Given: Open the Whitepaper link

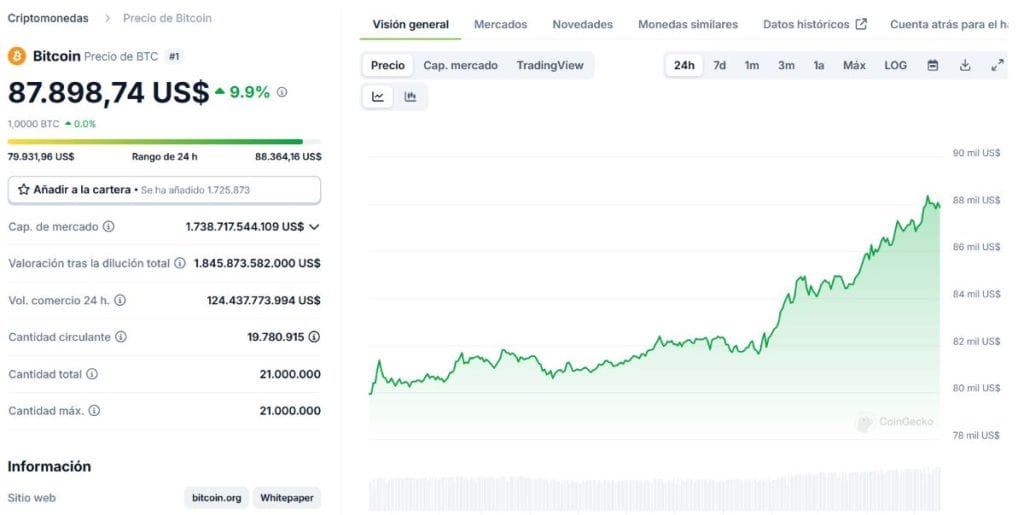Looking at the screenshot, I should coord(287,497).
